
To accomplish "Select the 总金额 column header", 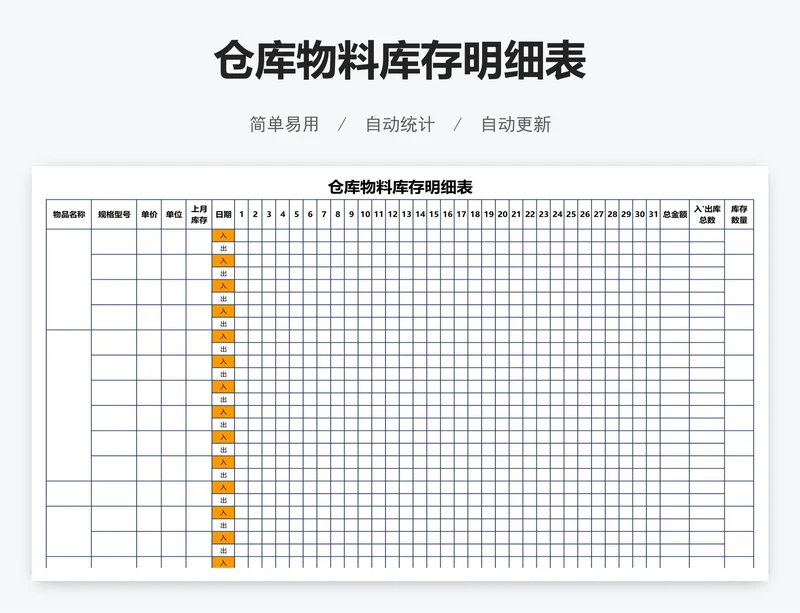I will pos(674,214).
